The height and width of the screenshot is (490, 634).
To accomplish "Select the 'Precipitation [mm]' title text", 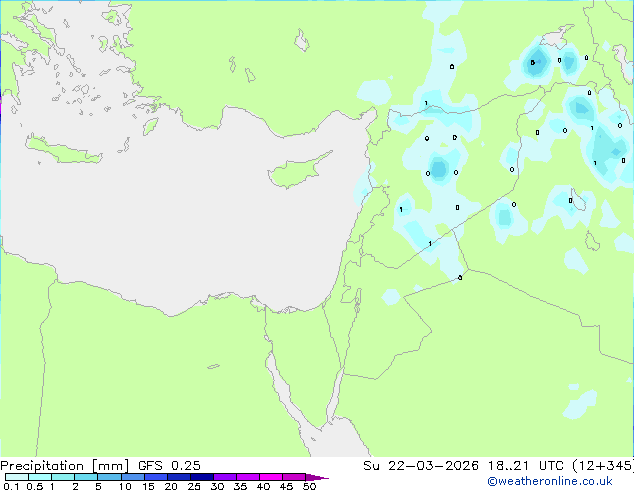I will point(65,466).
